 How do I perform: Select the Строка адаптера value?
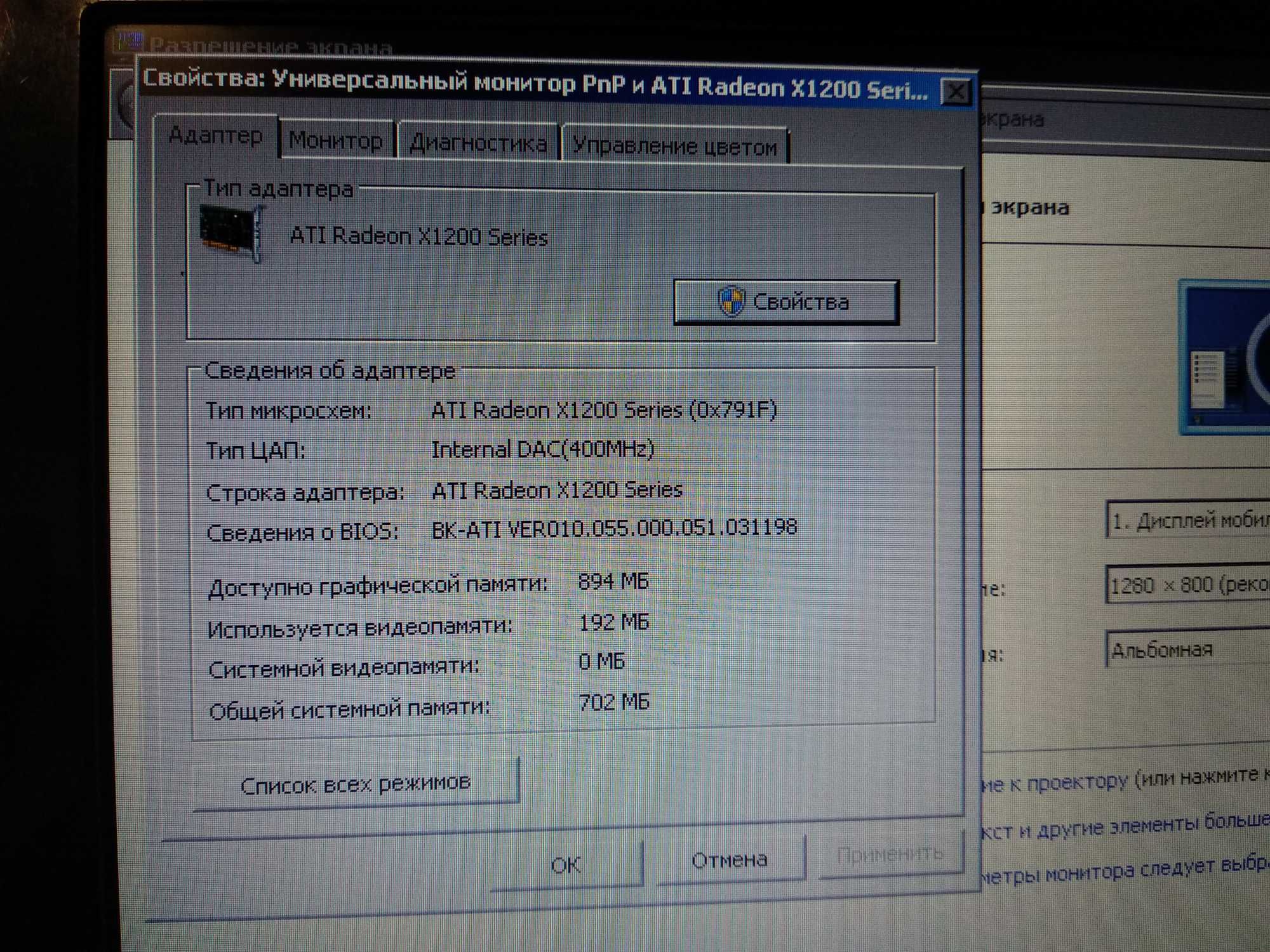(557, 489)
